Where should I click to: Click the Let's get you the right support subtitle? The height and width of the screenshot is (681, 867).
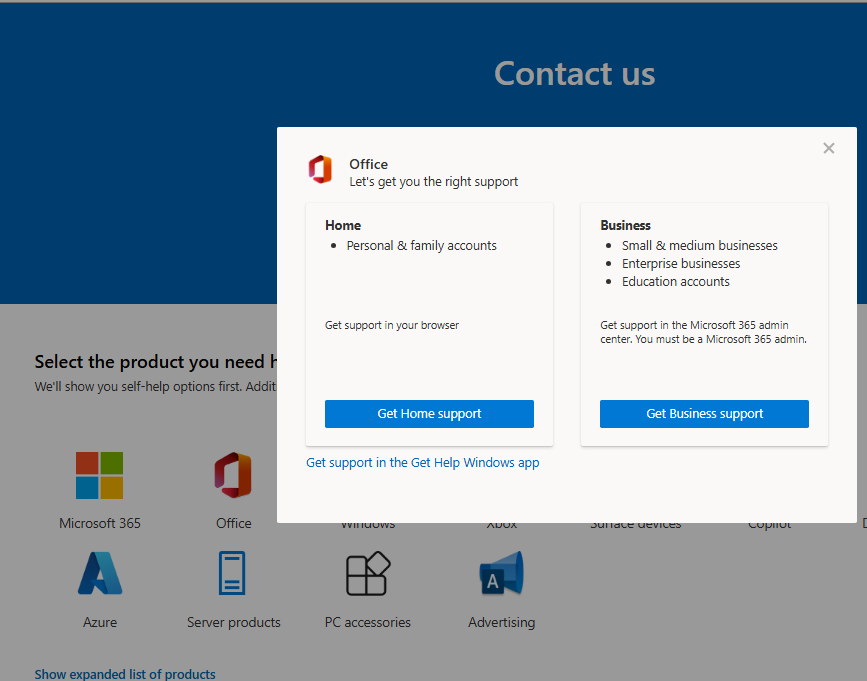434,182
